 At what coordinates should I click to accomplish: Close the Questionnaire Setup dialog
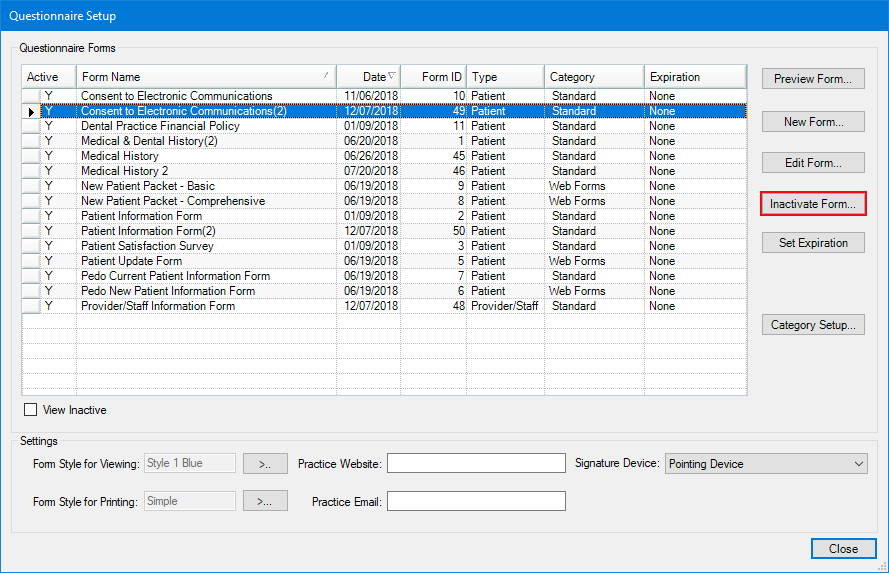pos(842,548)
